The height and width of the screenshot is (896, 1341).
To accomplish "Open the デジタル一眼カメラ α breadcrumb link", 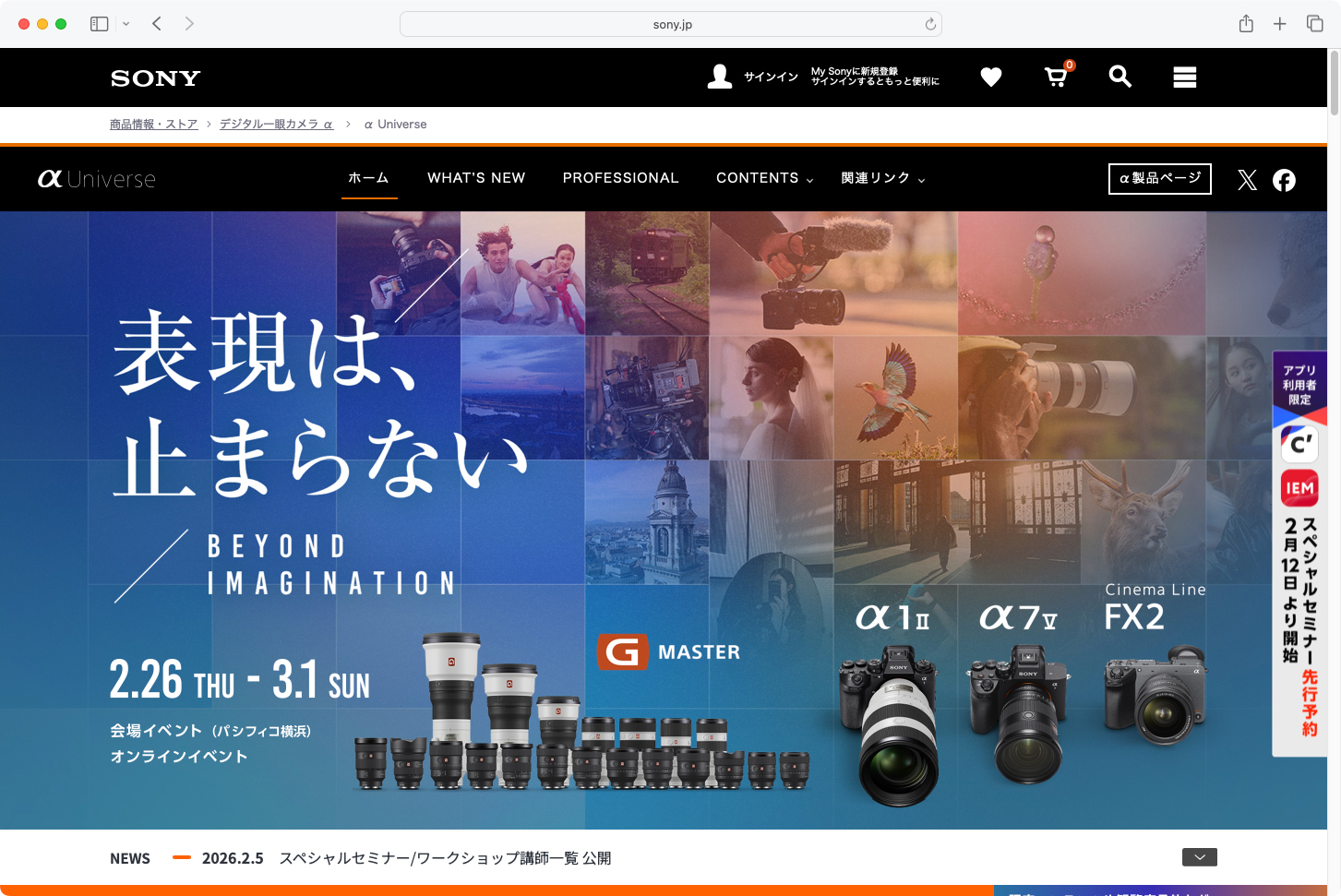I will tap(276, 124).
